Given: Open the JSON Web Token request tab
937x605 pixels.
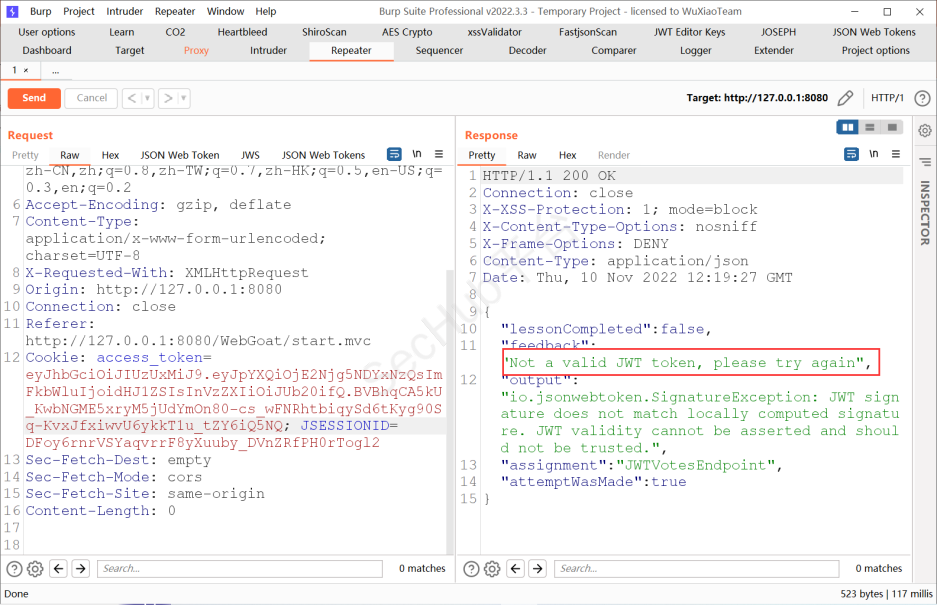Looking at the screenshot, I should (179, 155).
